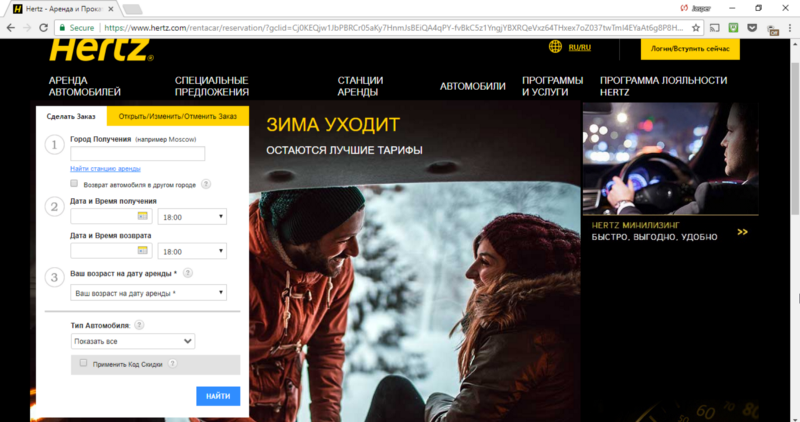Screen dimensions: 800x422
Task: Click the Pocket extension icon
Action: pyautogui.click(x=752, y=28)
